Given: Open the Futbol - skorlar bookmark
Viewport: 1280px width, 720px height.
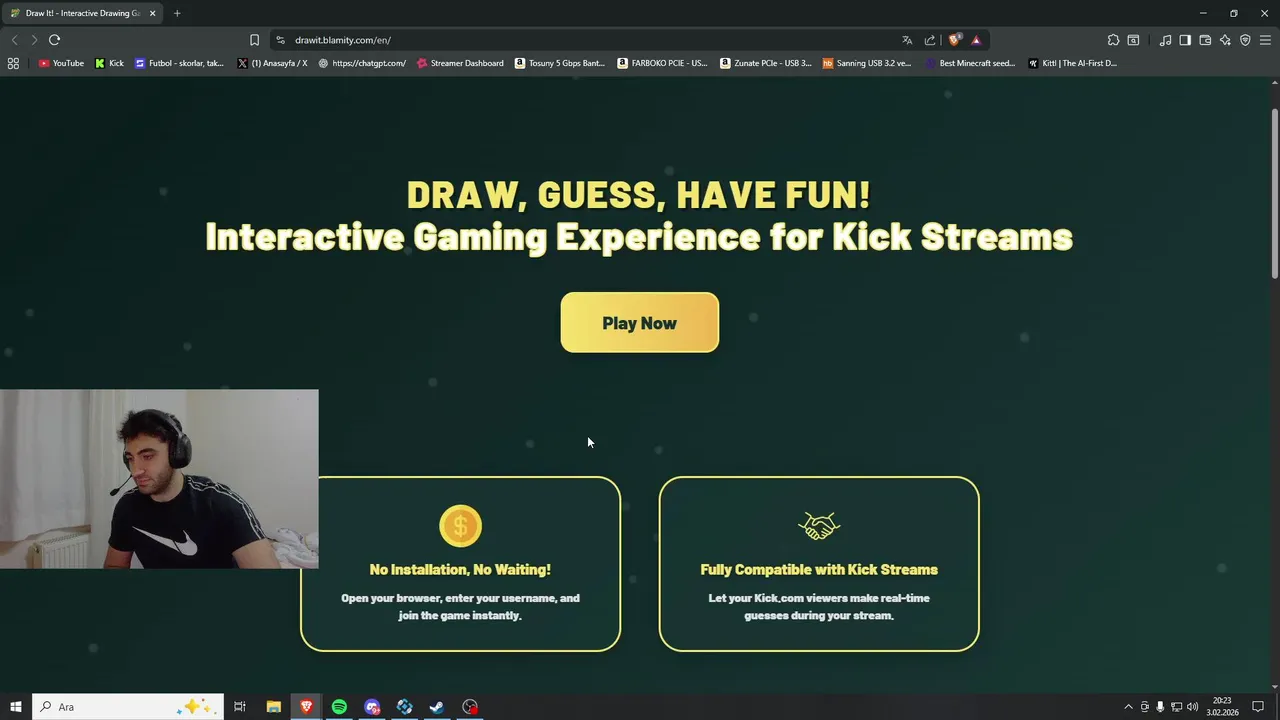Looking at the screenshot, I should point(179,63).
